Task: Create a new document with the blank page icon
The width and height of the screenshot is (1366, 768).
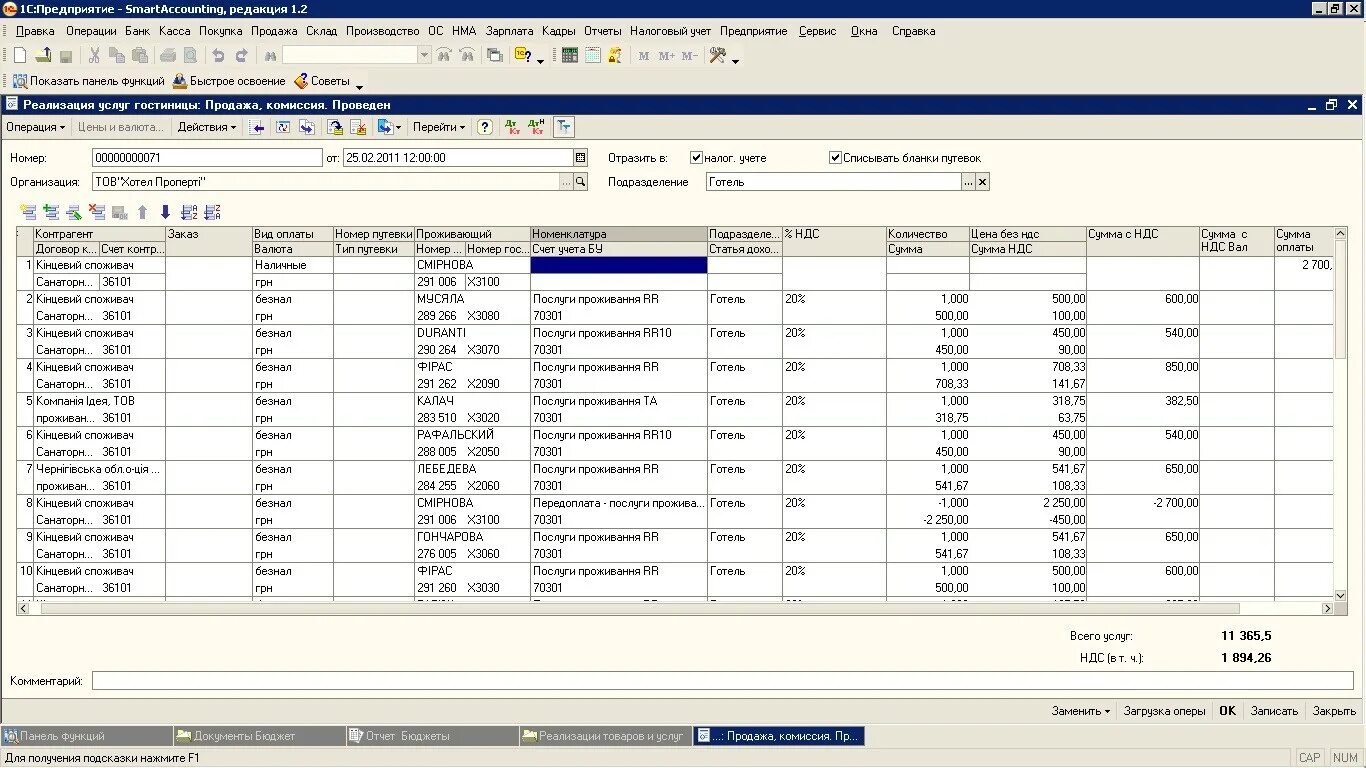Action: coord(19,56)
